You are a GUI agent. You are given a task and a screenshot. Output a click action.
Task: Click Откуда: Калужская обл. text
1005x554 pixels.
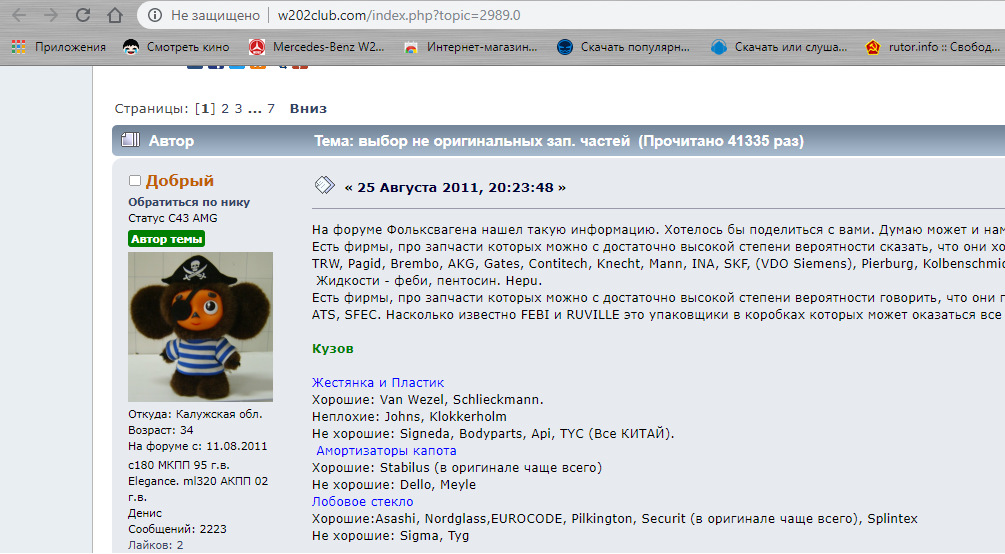195,414
